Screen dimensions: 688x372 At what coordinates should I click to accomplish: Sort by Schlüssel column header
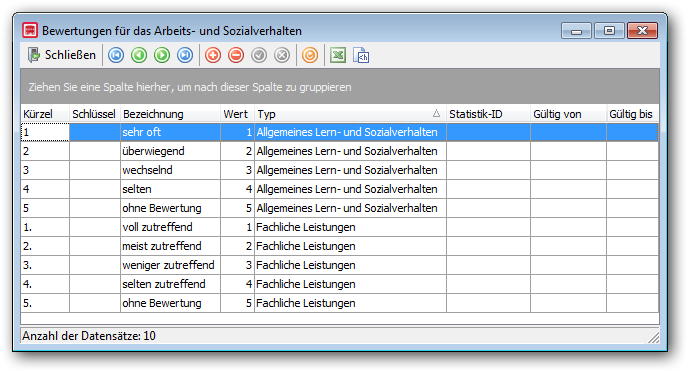pyautogui.click(x=95, y=114)
